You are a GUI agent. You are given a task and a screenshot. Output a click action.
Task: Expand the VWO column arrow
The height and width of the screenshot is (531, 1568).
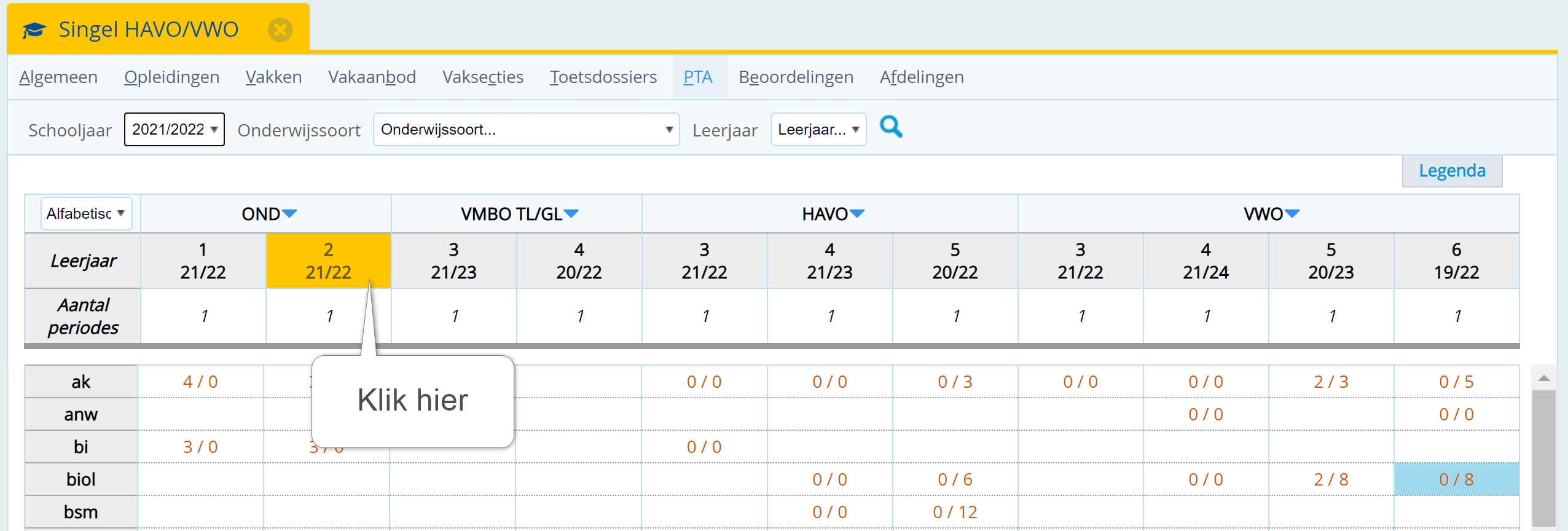click(x=1292, y=213)
